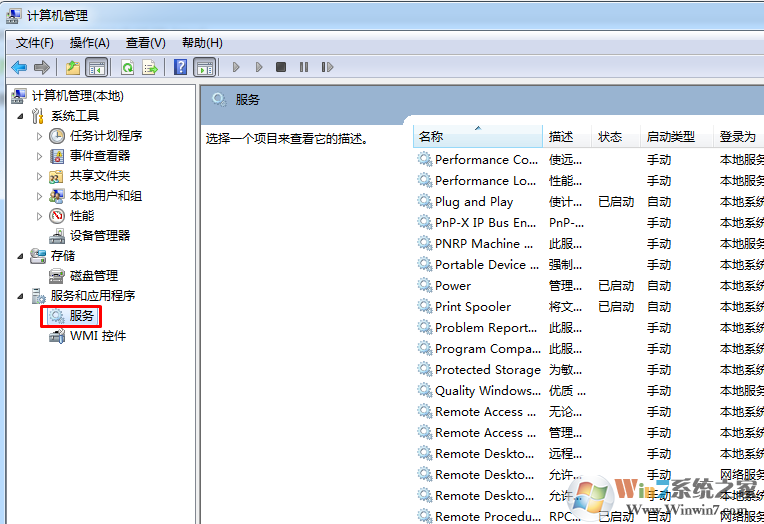
Task: Expand the 任务计划程序 tree node
Action: pos(40,136)
